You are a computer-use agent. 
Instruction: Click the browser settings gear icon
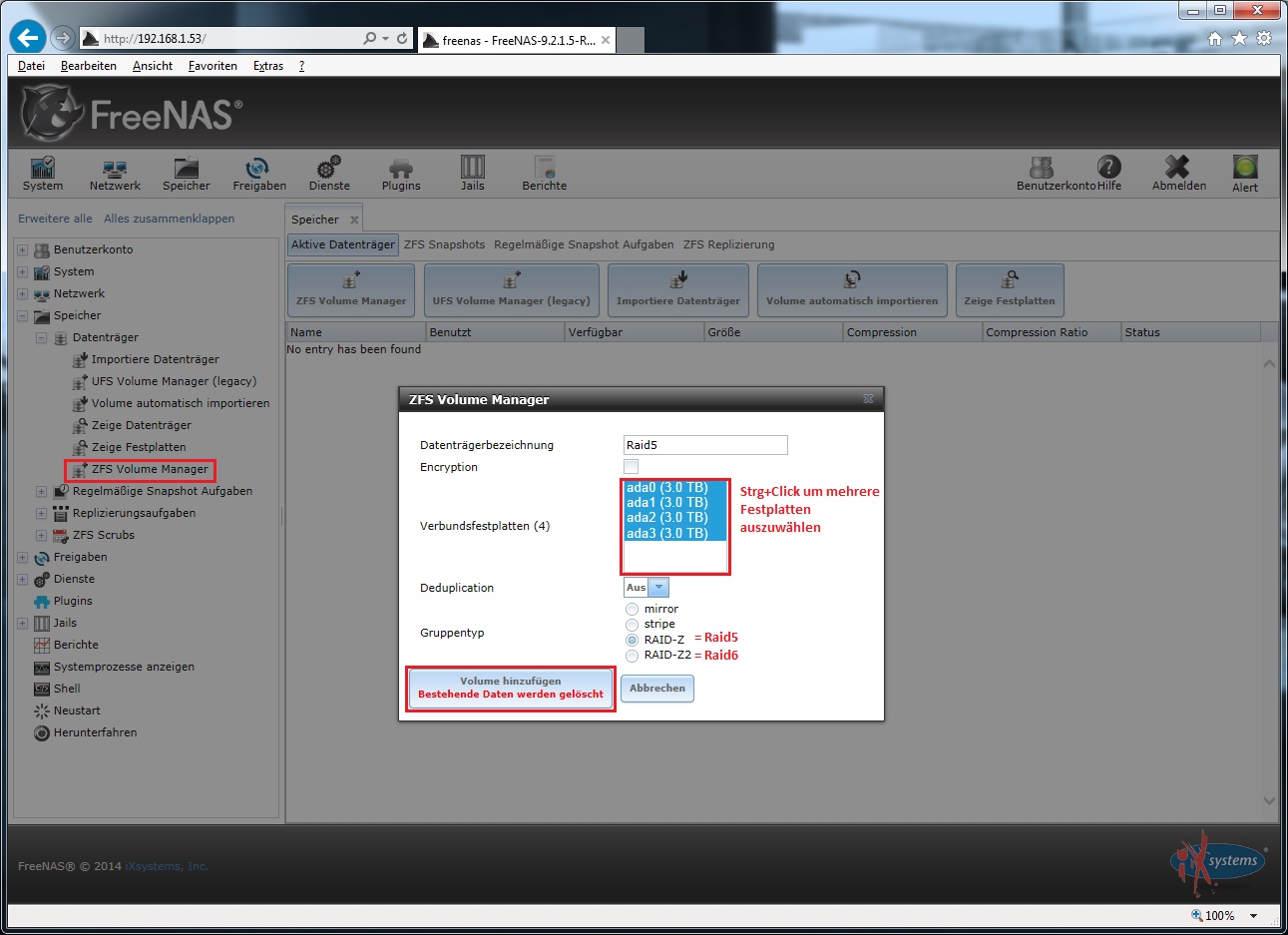point(1264,38)
